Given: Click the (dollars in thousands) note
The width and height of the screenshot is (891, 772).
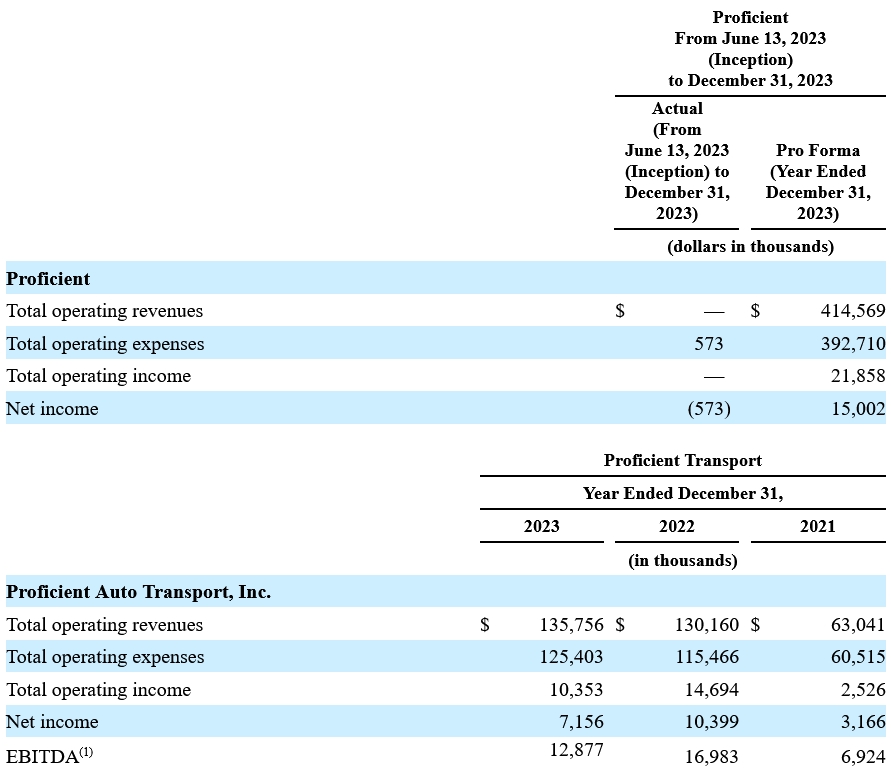Looking at the screenshot, I should tap(750, 247).
